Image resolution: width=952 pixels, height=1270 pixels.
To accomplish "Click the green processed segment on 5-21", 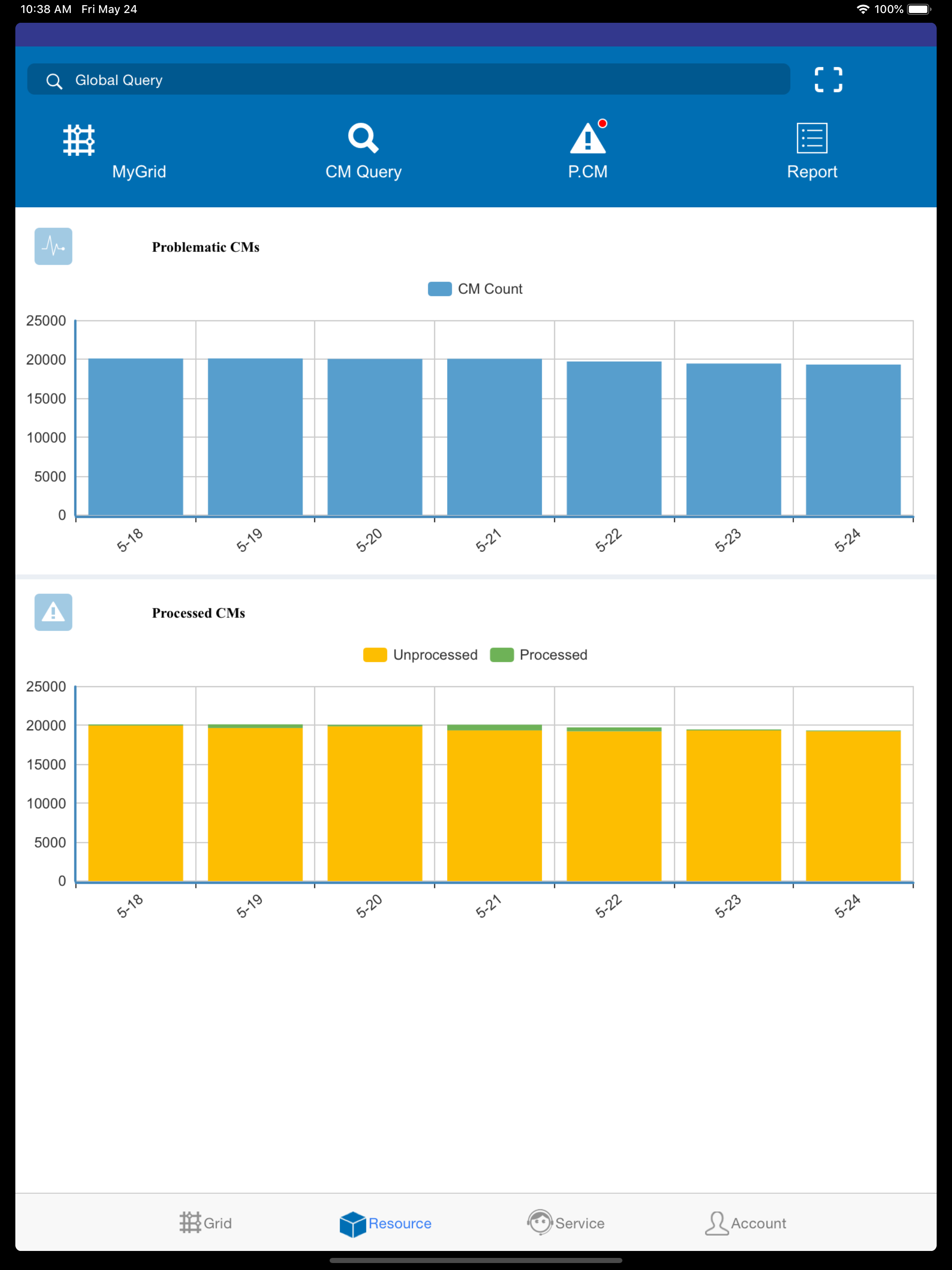I will (x=495, y=728).
